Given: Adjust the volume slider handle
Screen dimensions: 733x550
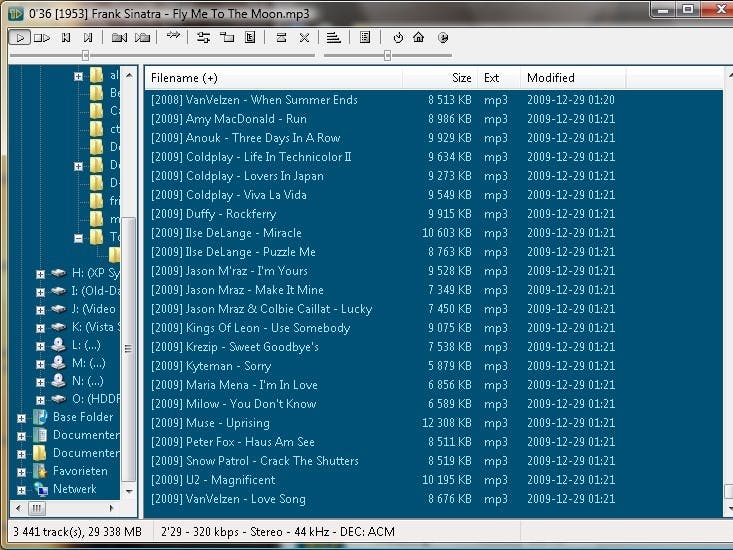Looking at the screenshot, I should (387, 56).
